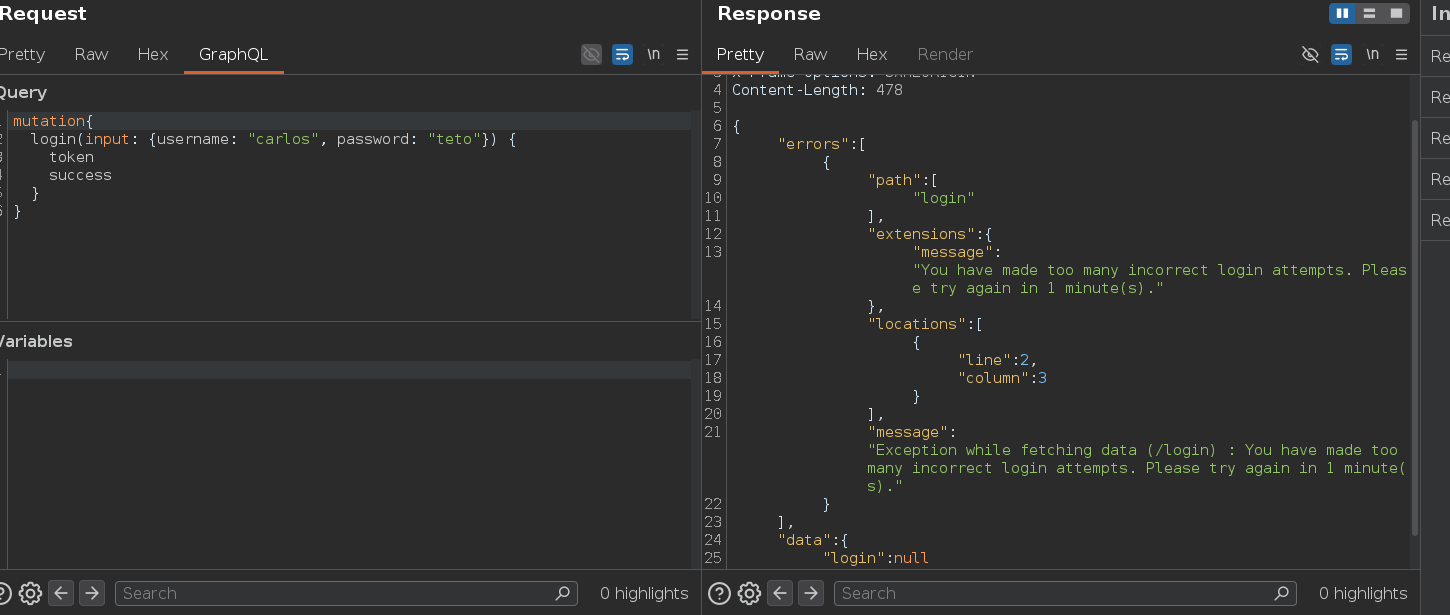Select side-by-side vertical split layout
Viewport: 1450px width, 615px height.
tap(1342, 13)
